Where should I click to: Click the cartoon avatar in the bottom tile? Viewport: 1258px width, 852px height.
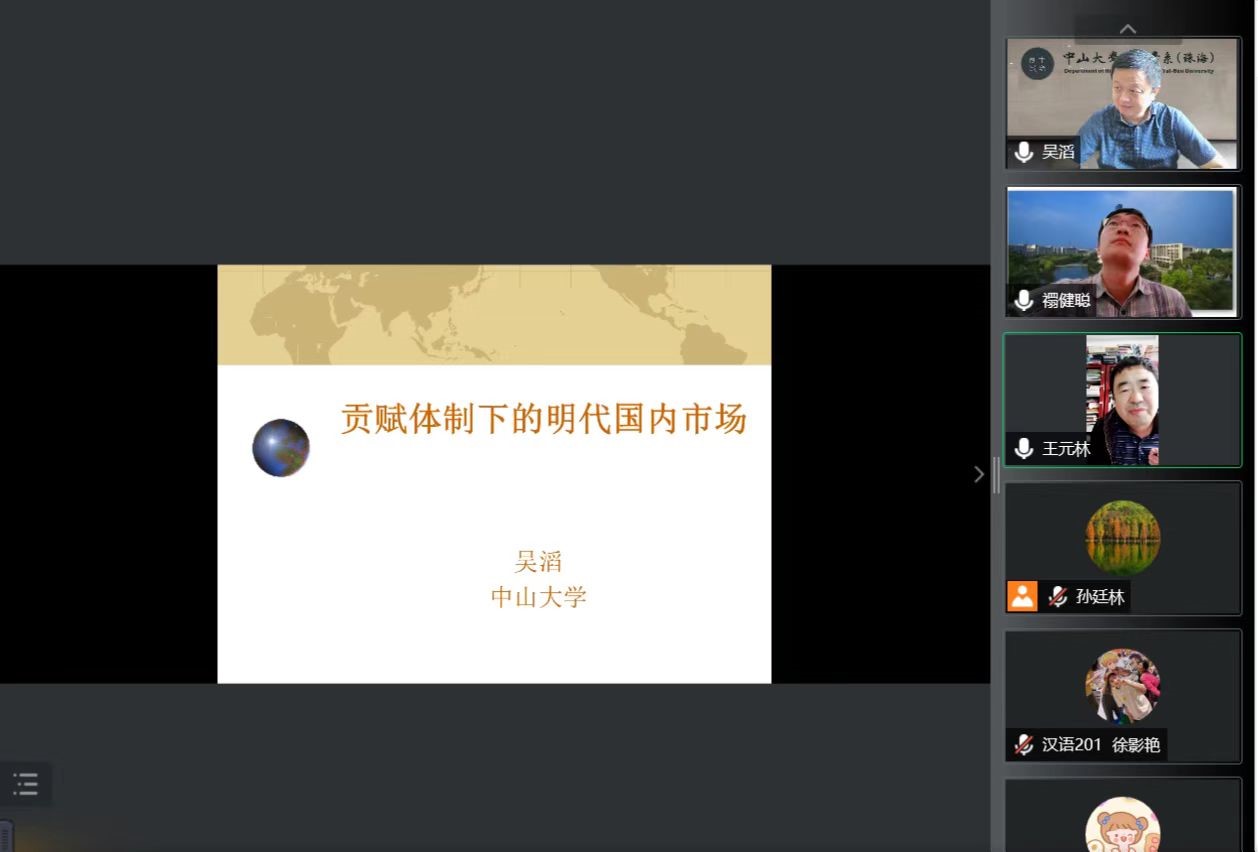pyautogui.click(x=1123, y=826)
